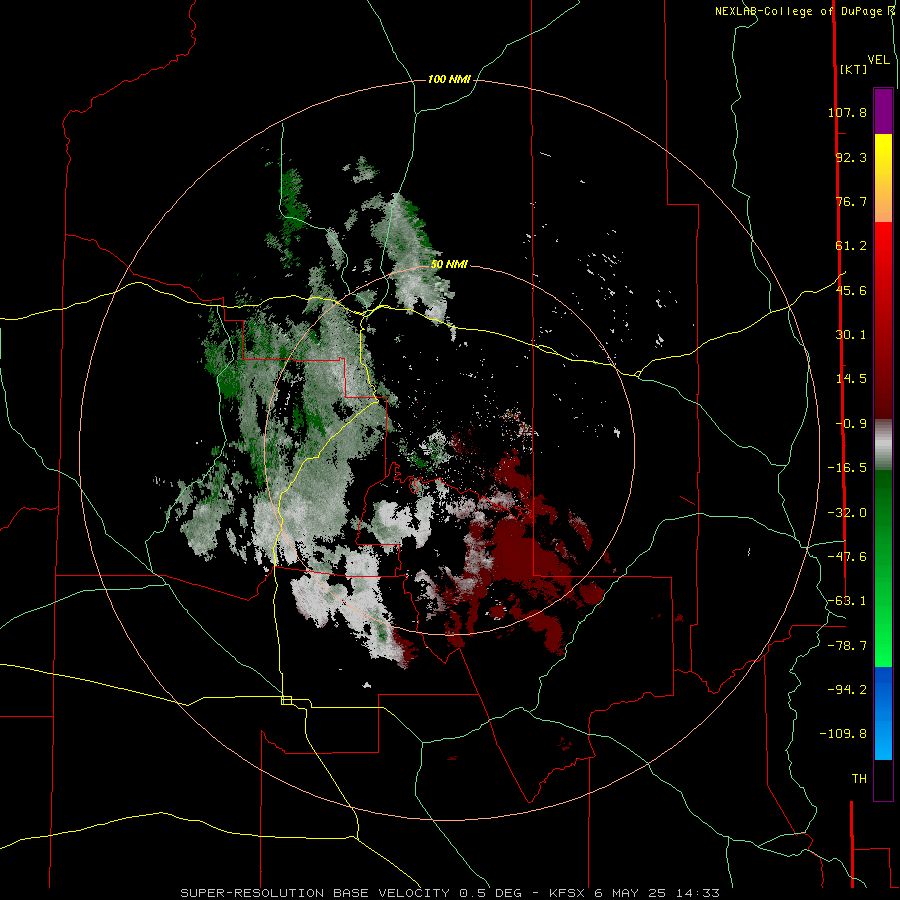
Task: Select the -16.5 velocity scale value
Action: coord(847,468)
